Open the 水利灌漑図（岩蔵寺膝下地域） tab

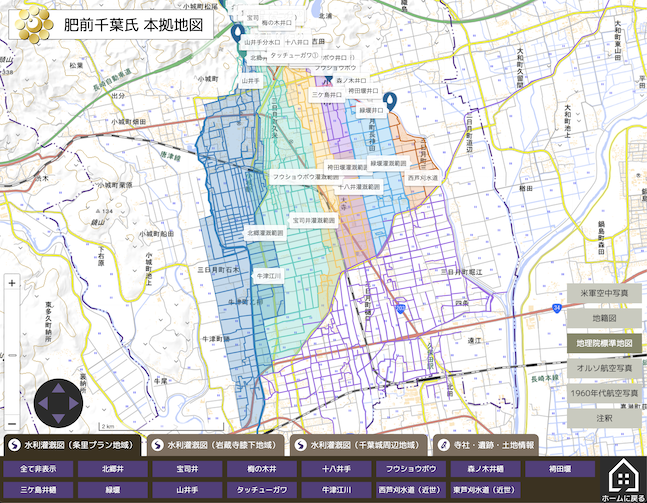(x=217, y=444)
